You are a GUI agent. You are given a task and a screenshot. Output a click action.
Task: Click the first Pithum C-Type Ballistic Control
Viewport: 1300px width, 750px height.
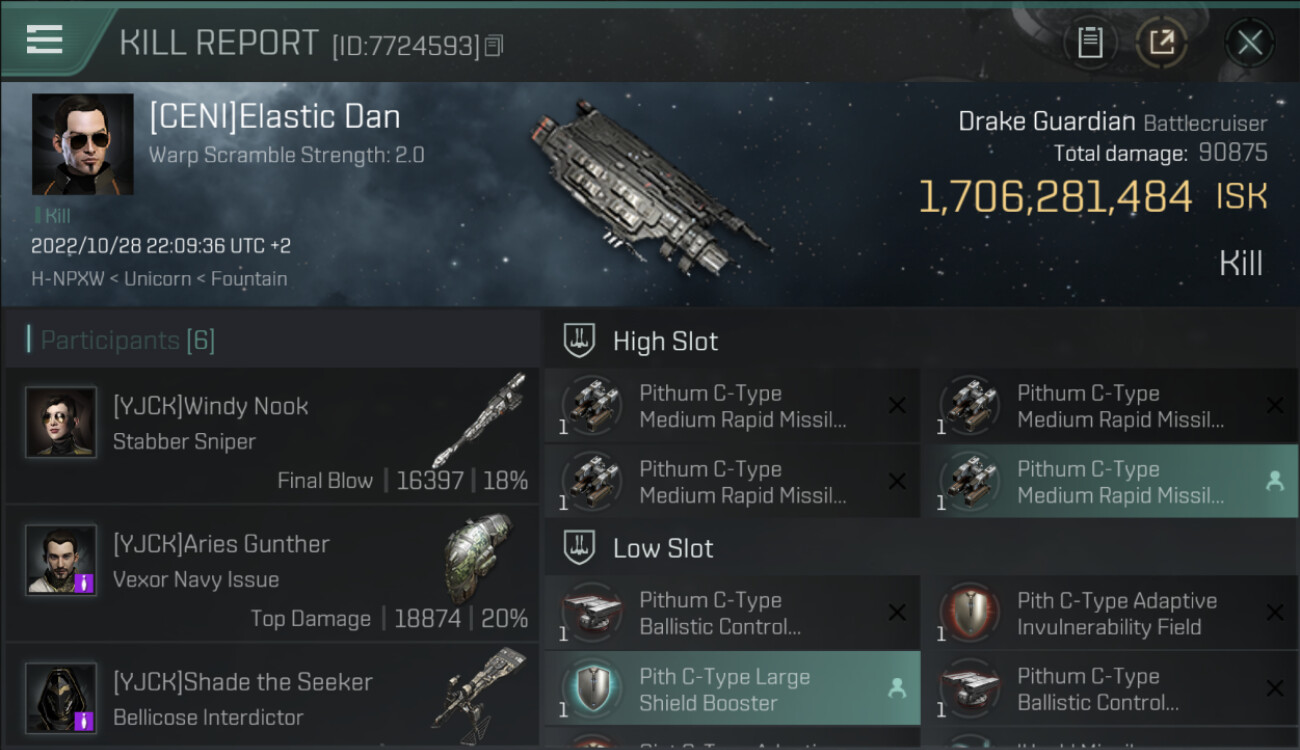tap(732, 613)
